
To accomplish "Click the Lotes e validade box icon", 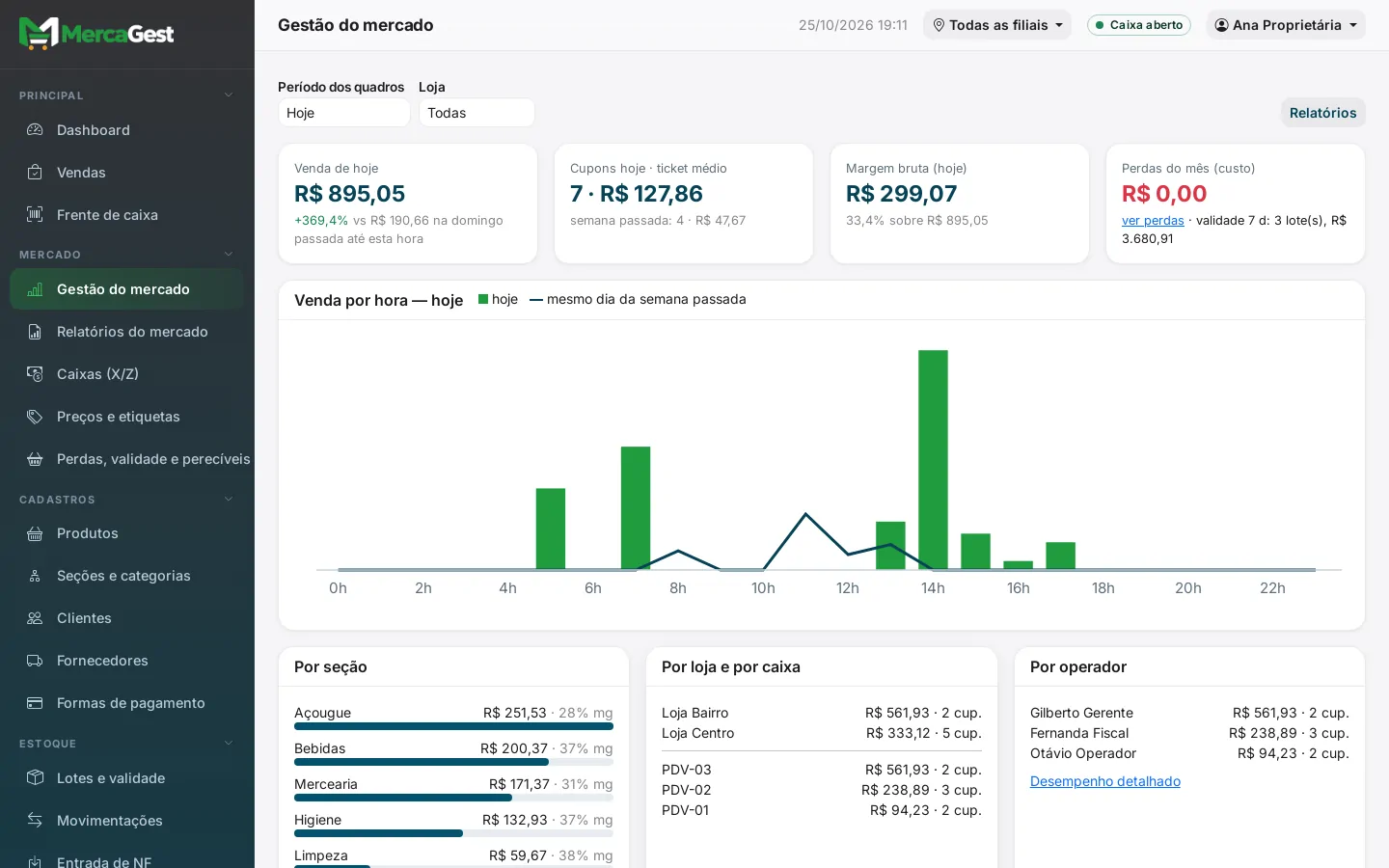I will tap(35, 778).
